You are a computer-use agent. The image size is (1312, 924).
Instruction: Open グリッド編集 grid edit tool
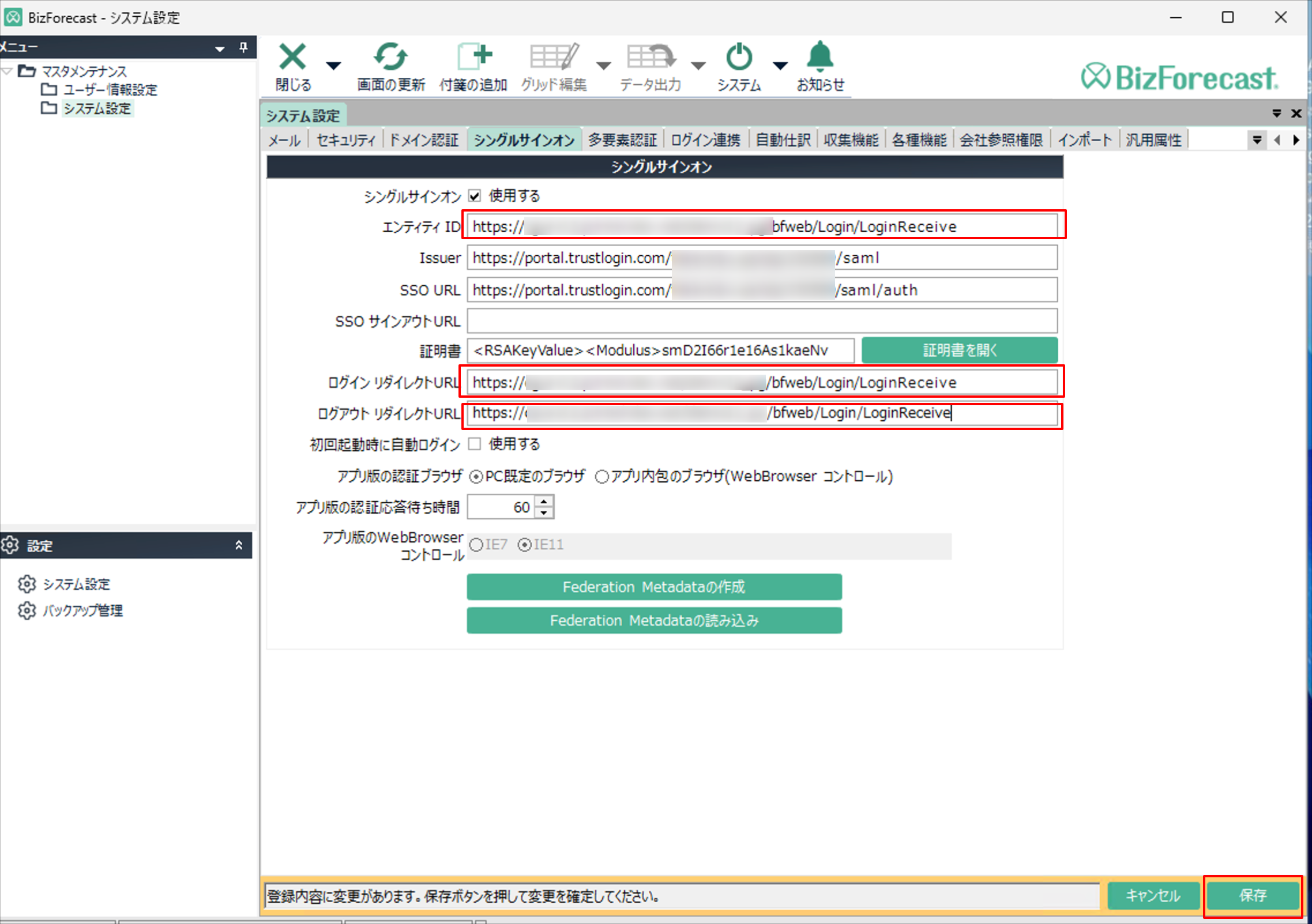point(554,57)
